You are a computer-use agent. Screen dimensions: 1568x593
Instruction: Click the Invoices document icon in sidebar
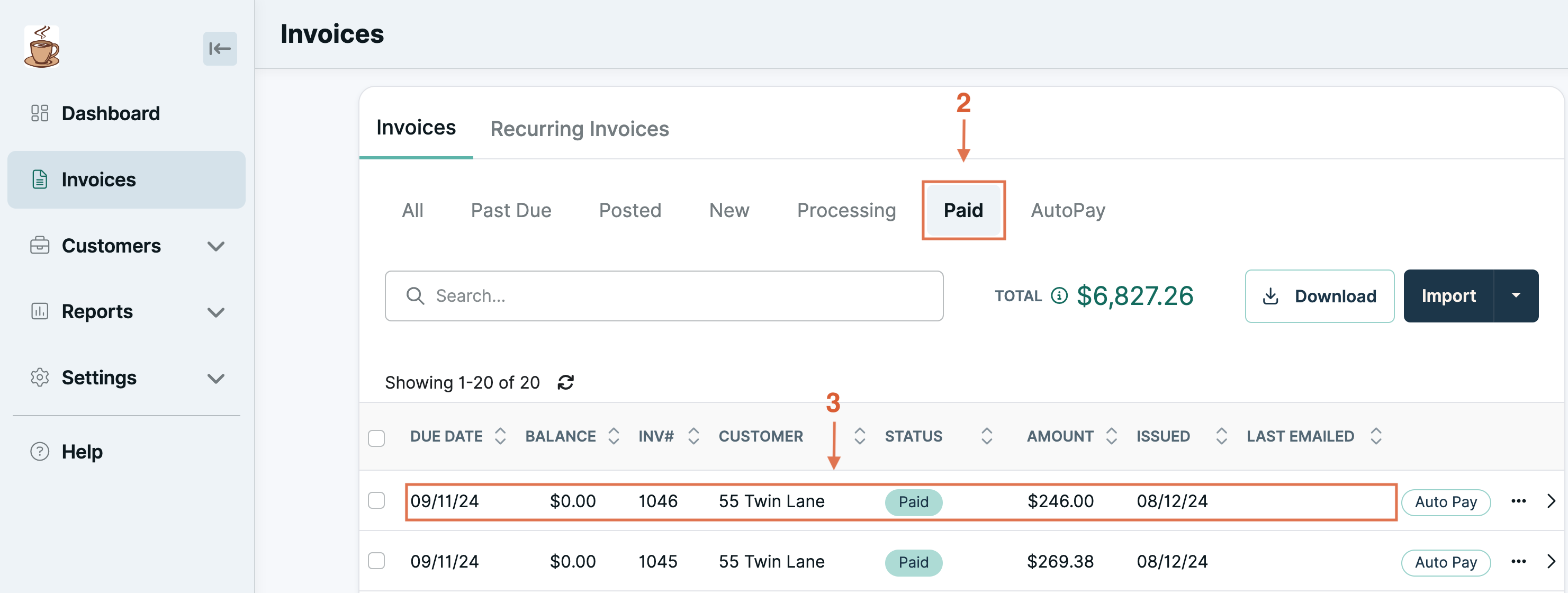point(40,179)
